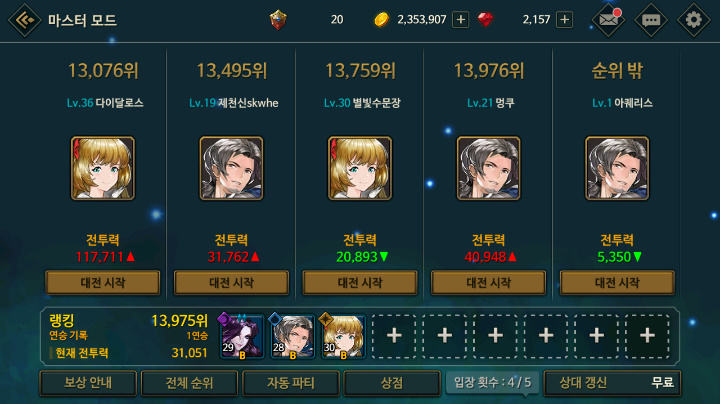Viewport: 720px width, 404px height.
Task: Add rubies with plus beside 2,157
Action: [x=564, y=20]
